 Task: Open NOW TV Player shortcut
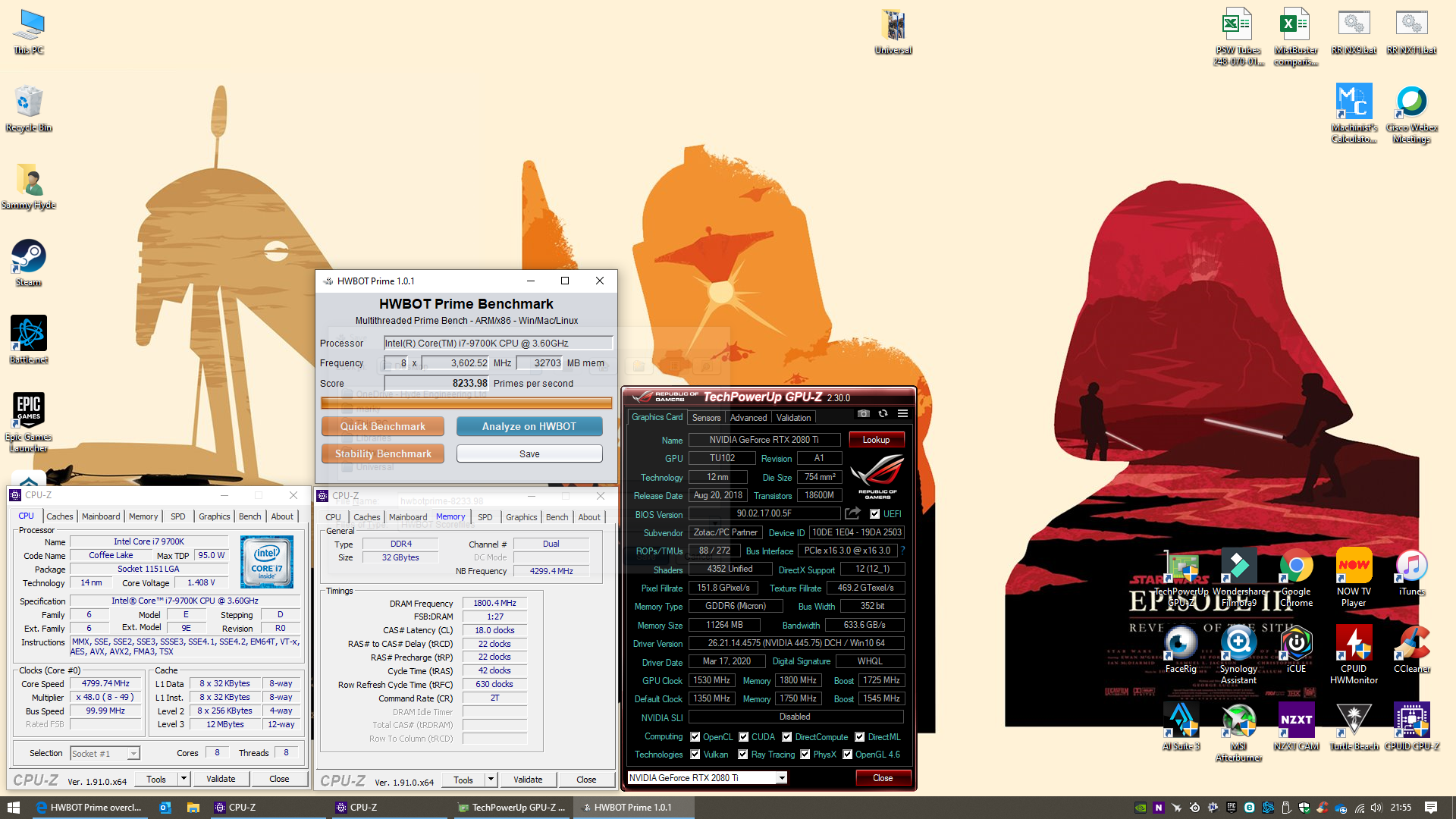(1354, 578)
